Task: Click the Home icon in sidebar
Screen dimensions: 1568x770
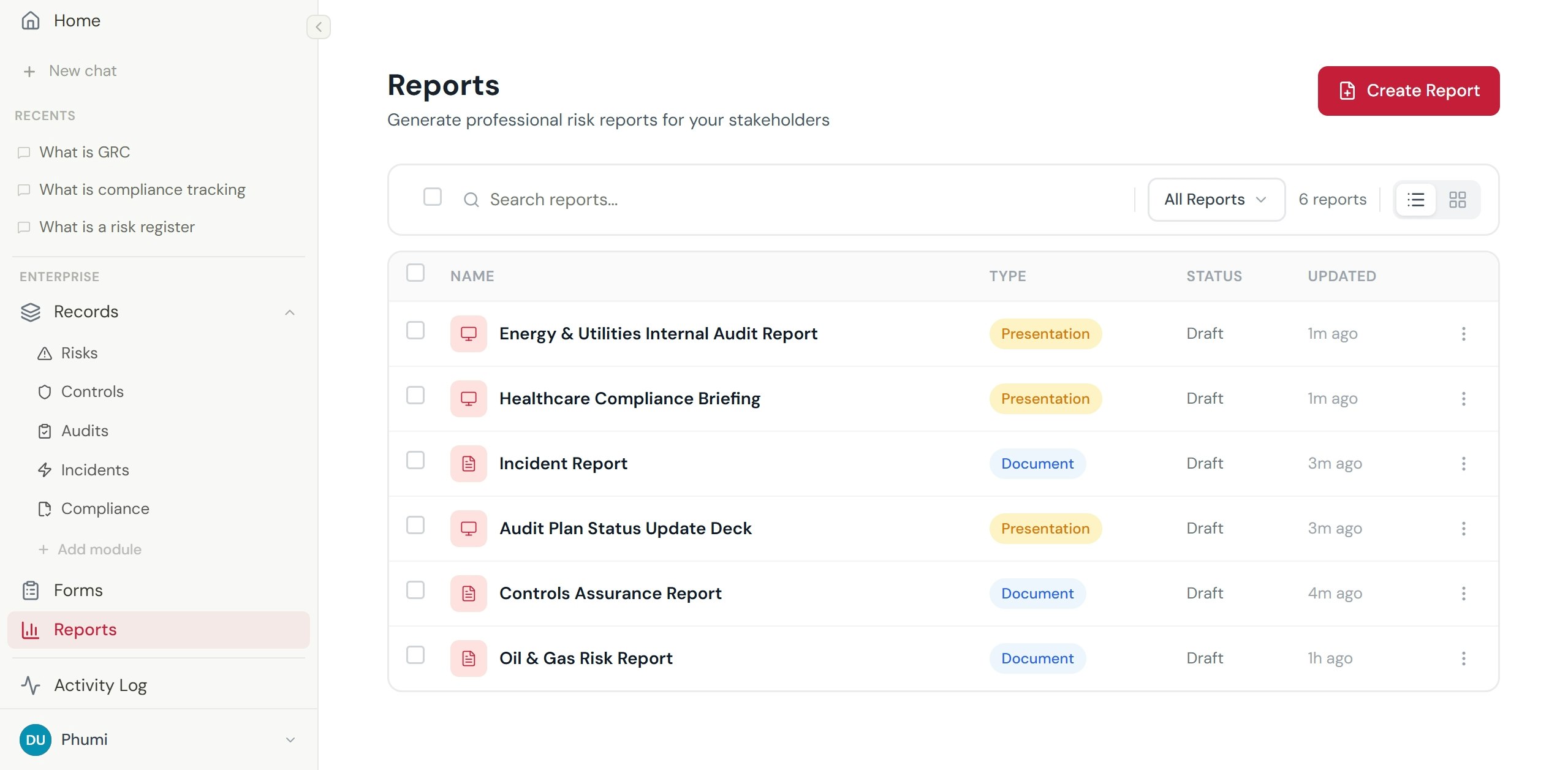Action: 31,21
